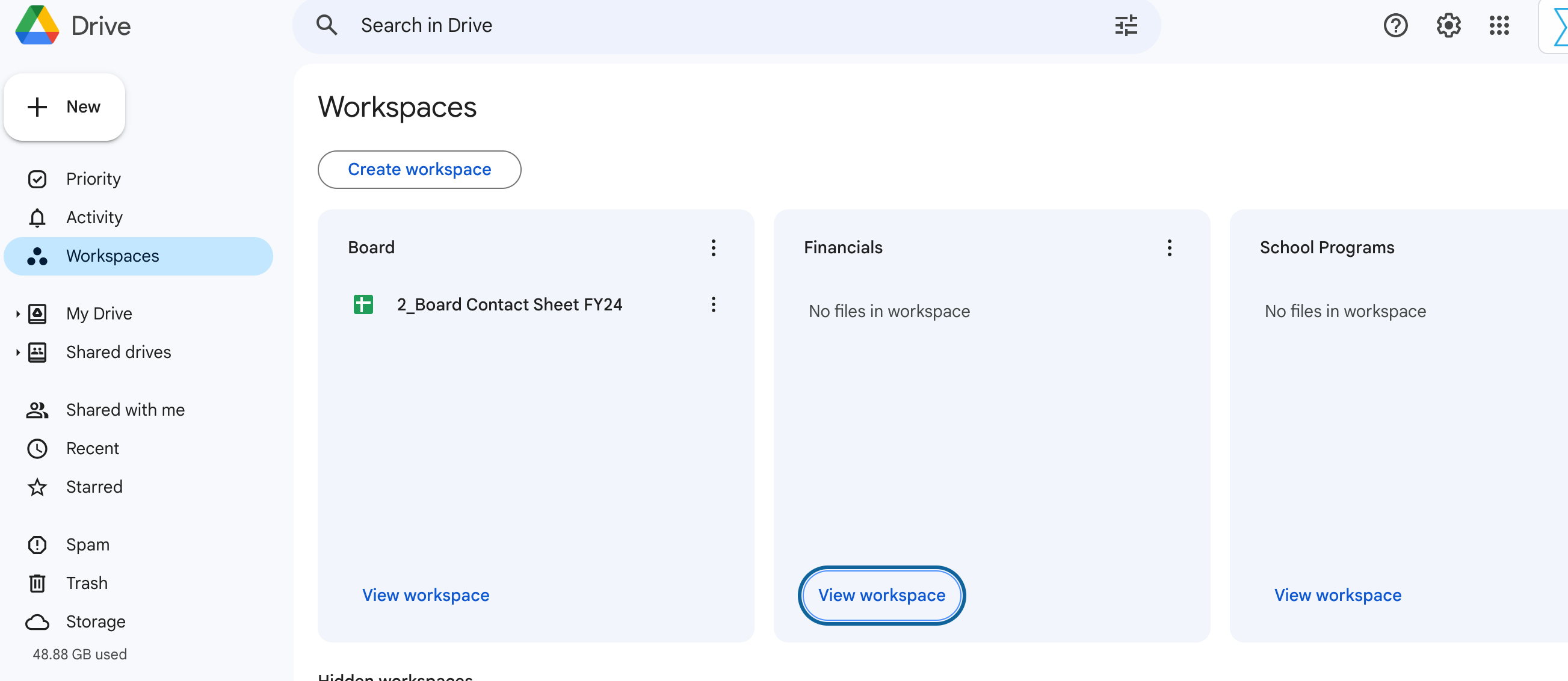Open Shared with me
This screenshot has height=681, width=1568.
(125, 410)
